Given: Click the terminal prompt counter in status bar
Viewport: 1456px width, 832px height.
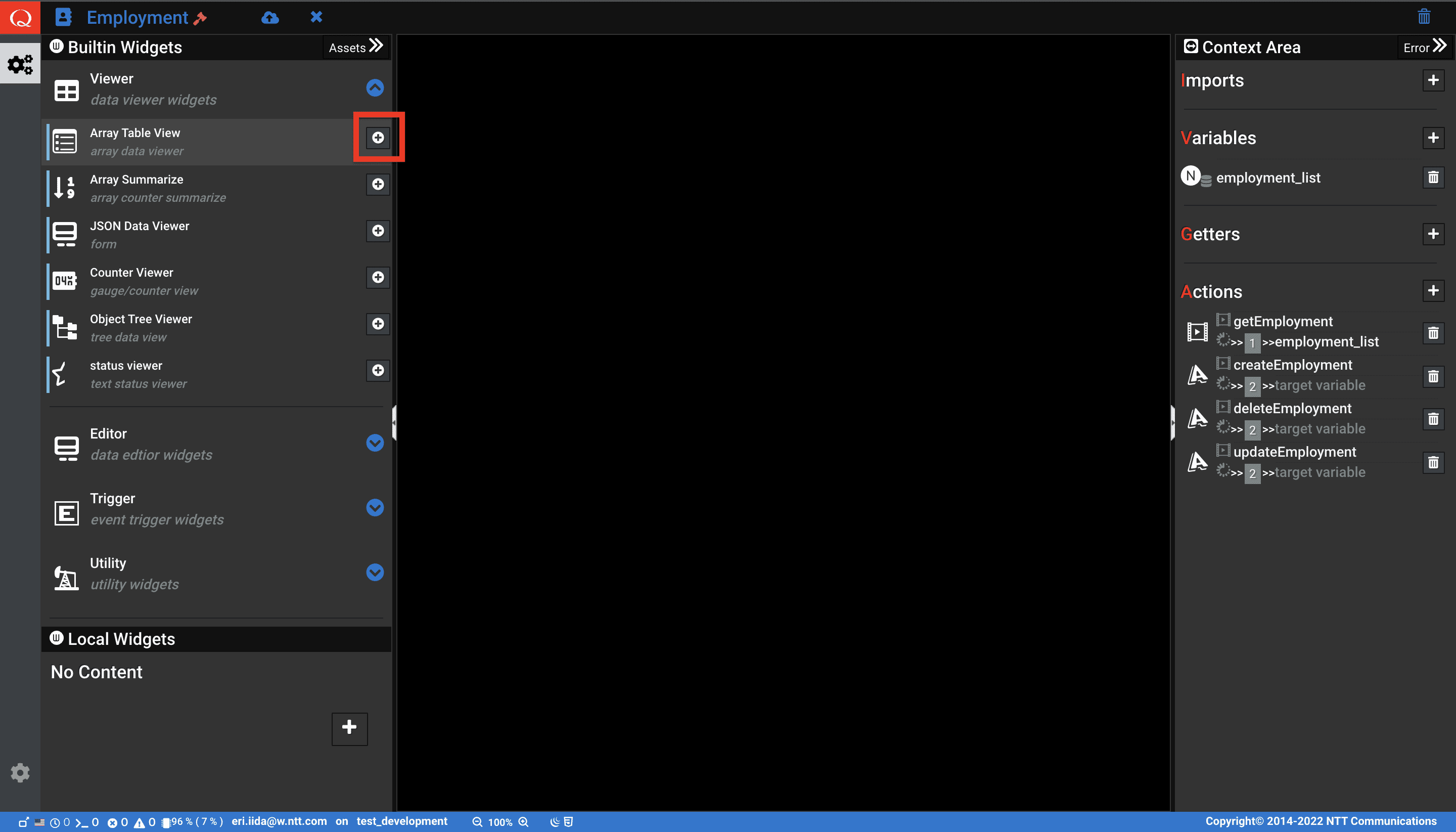Looking at the screenshot, I should [x=87, y=822].
